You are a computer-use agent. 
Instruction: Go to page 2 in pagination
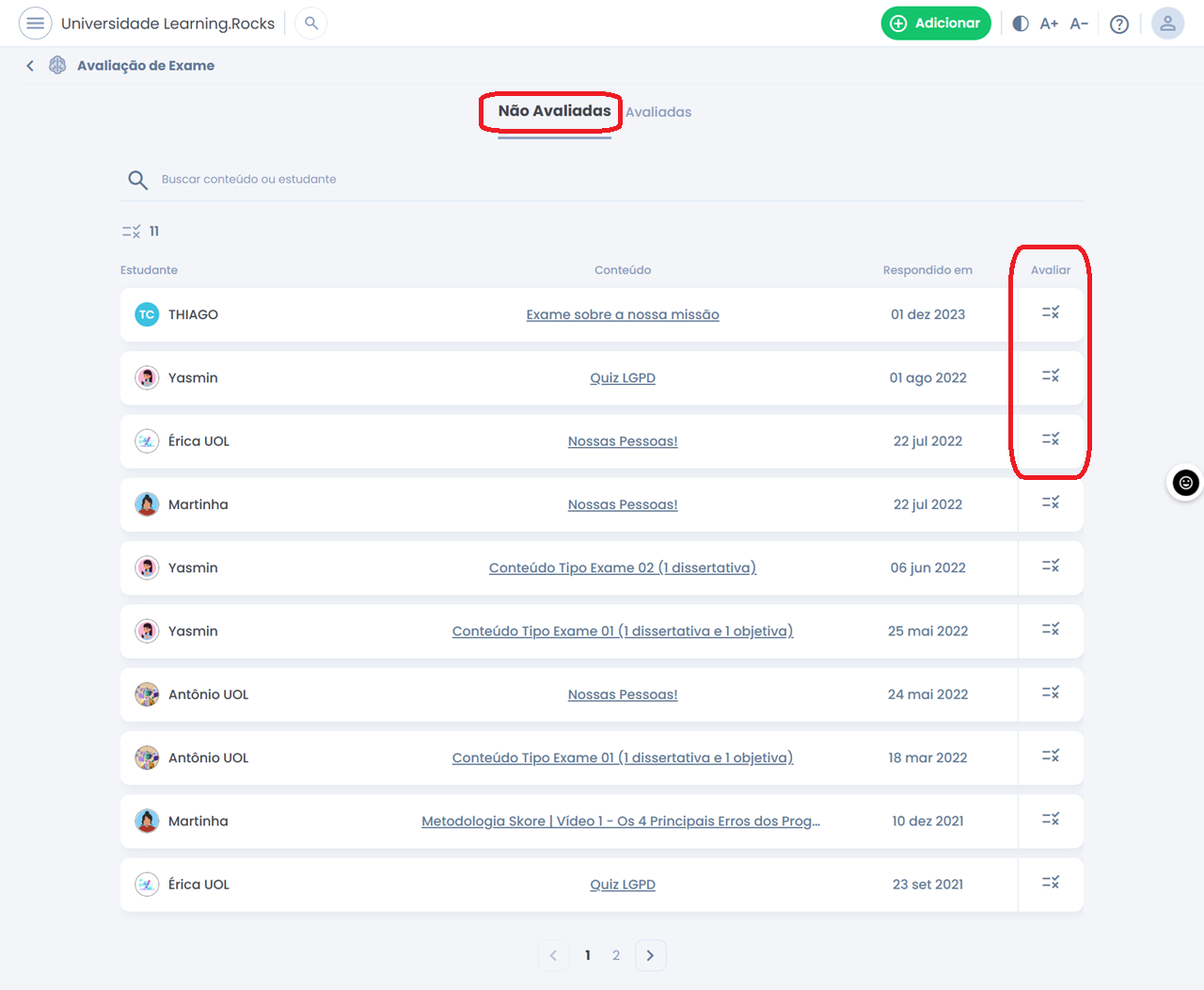coord(616,955)
